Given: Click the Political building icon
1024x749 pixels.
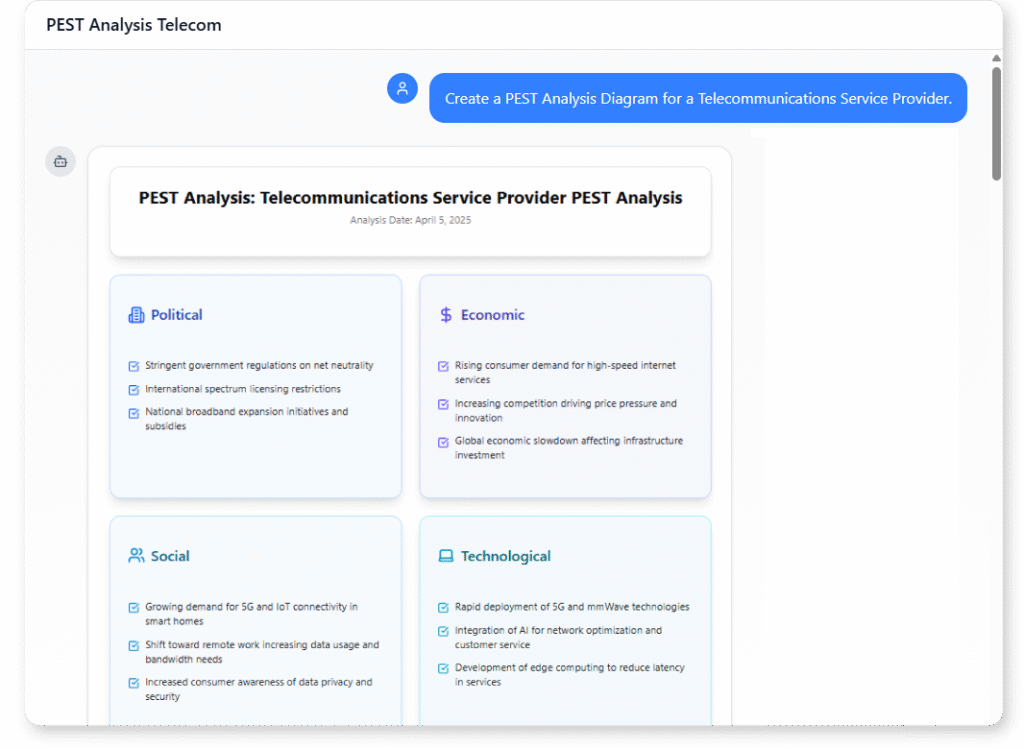Looking at the screenshot, I should pos(136,315).
